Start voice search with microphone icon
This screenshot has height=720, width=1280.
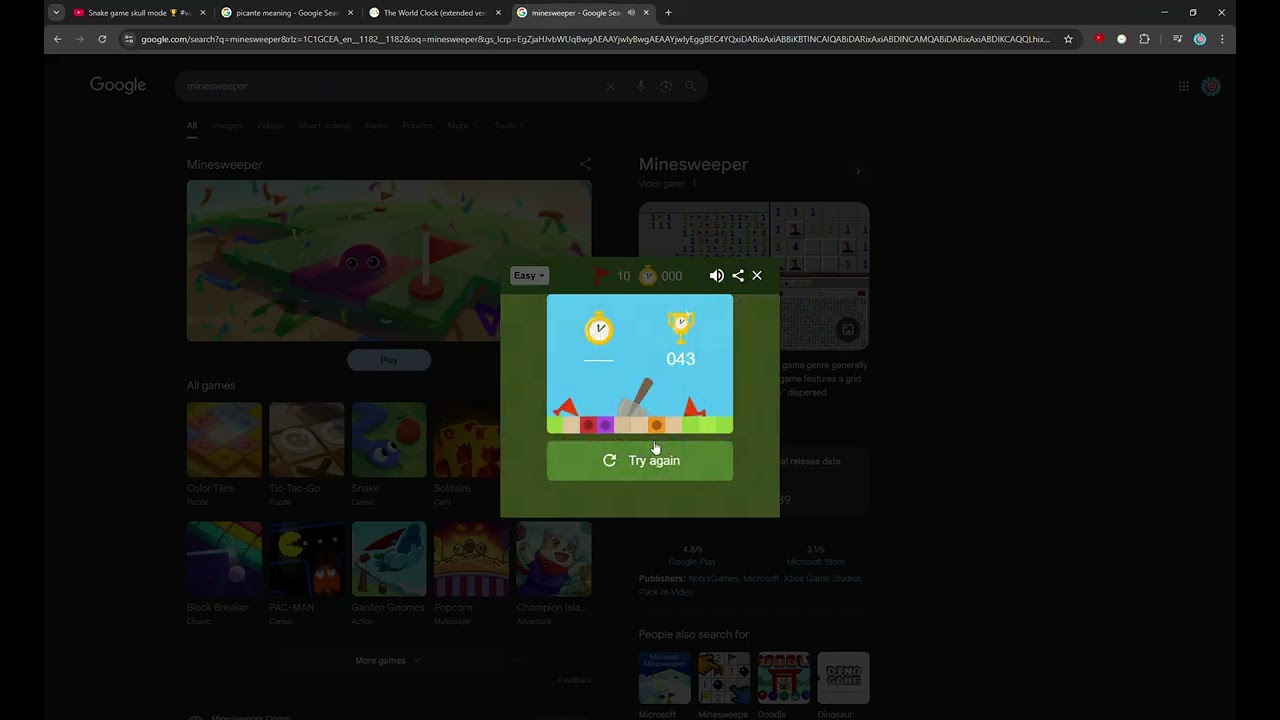click(641, 86)
